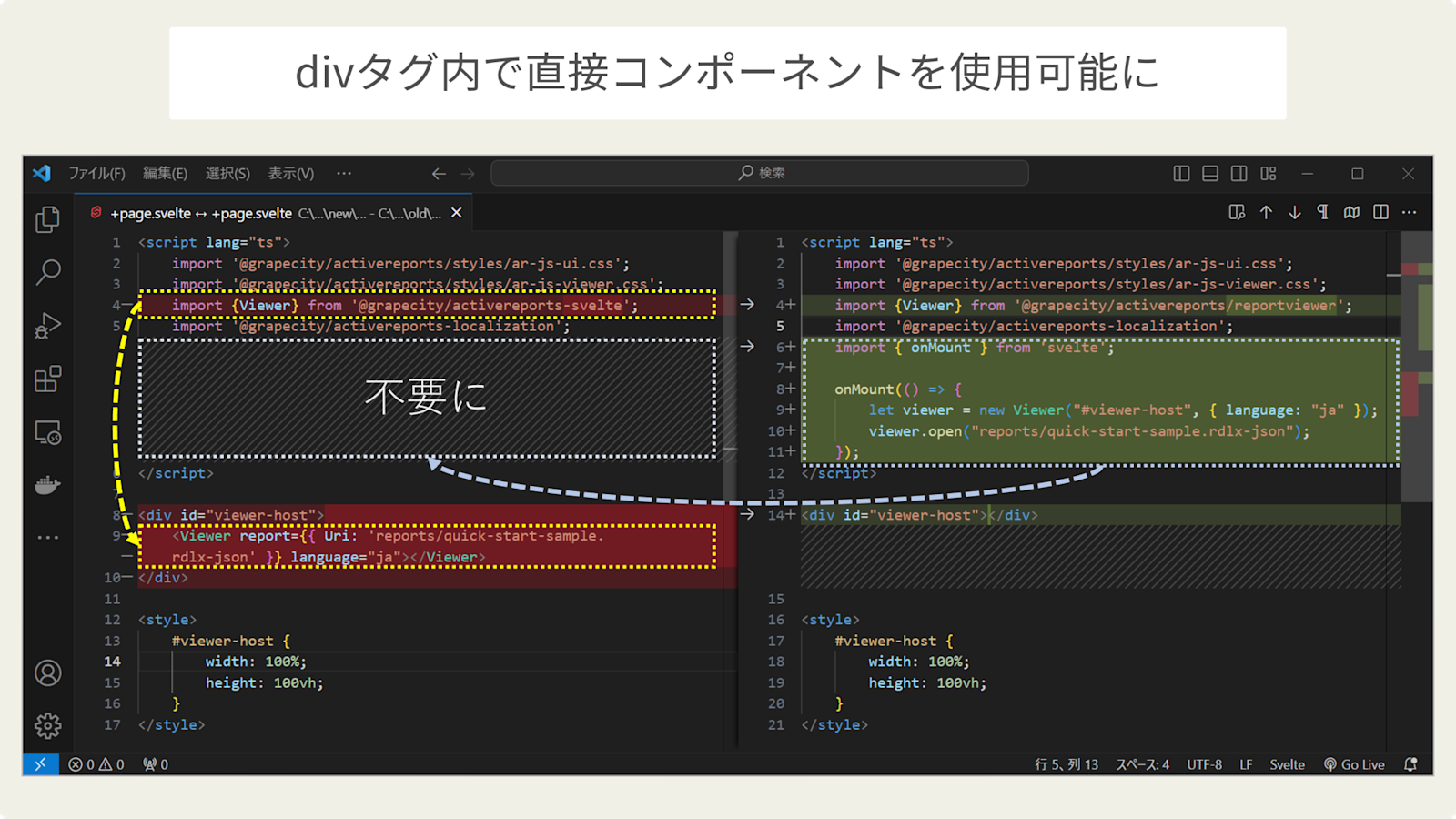Go to next change arrow
This screenshot has width=1456, height=819.
pyautogui.click(x=1295, y=212)
